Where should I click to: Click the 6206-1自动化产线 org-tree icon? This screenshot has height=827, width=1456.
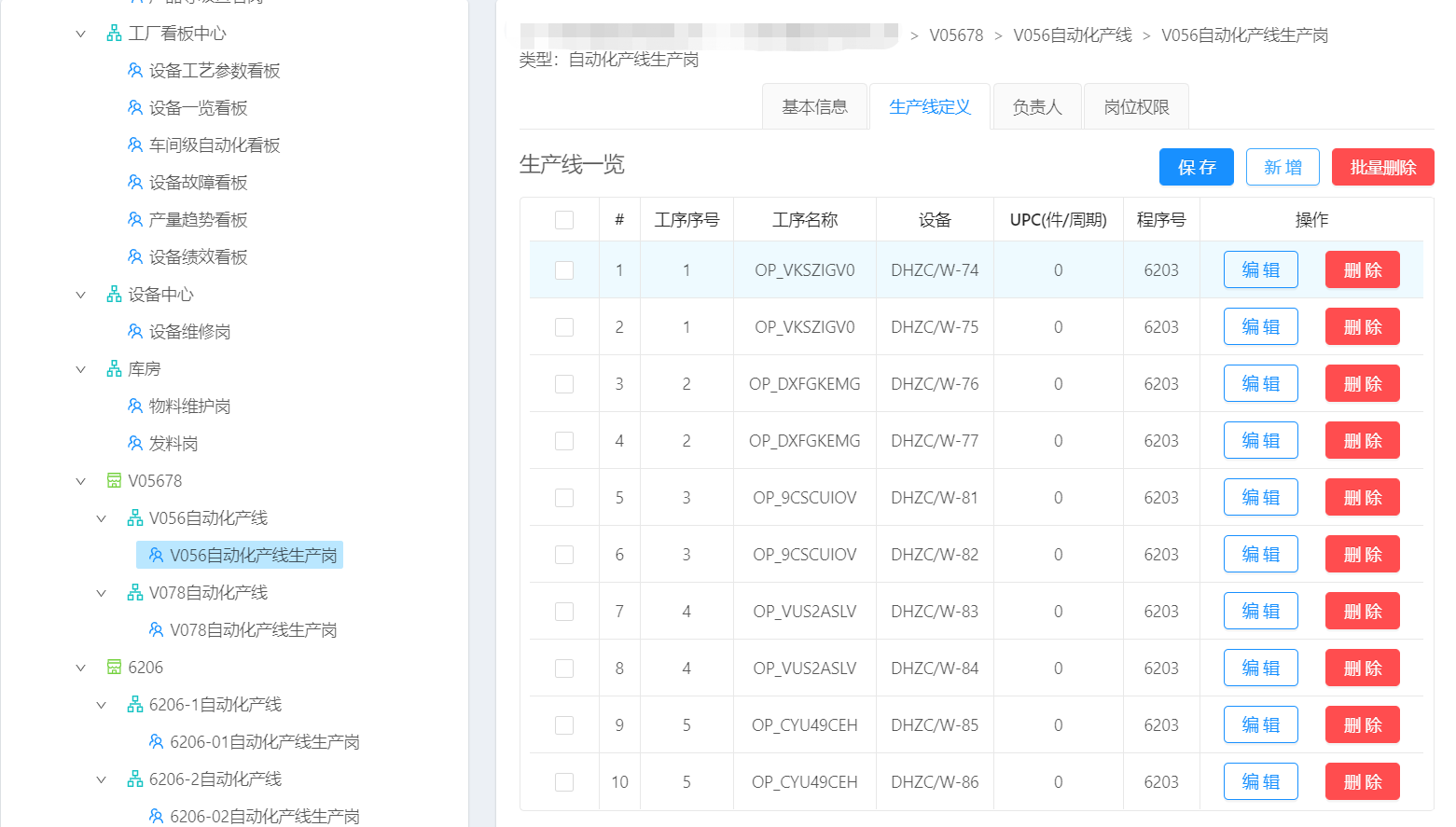click(135, 705)
